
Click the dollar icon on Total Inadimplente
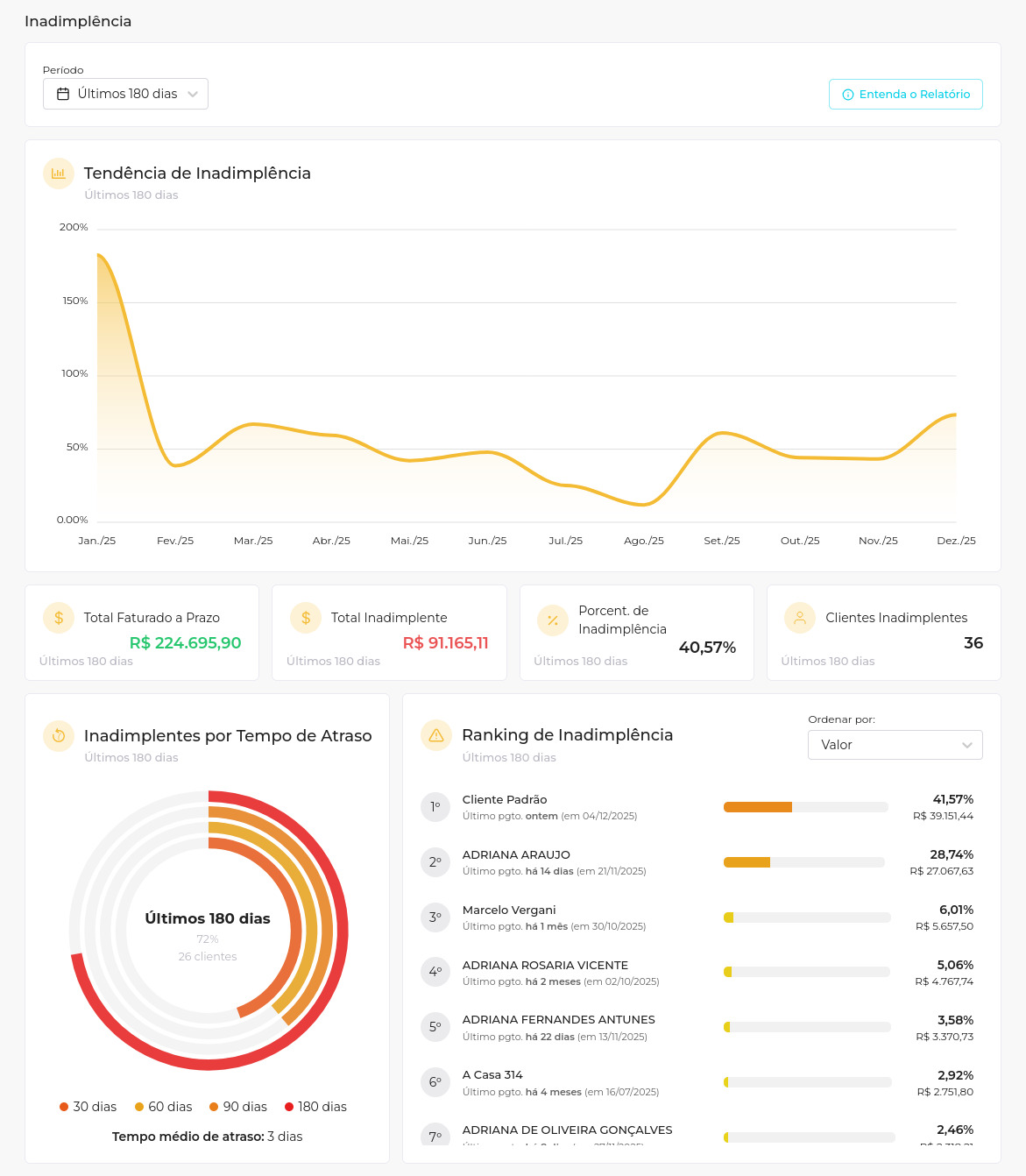(x=306, y=618)
